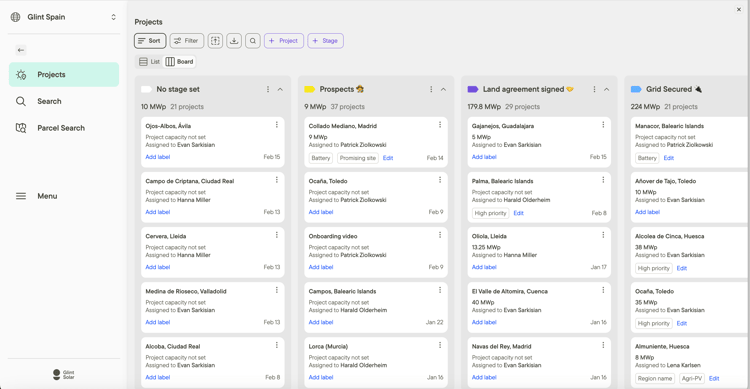Open options for Lorca (Murcia) card
750x389 pixels.
(440, 345)
